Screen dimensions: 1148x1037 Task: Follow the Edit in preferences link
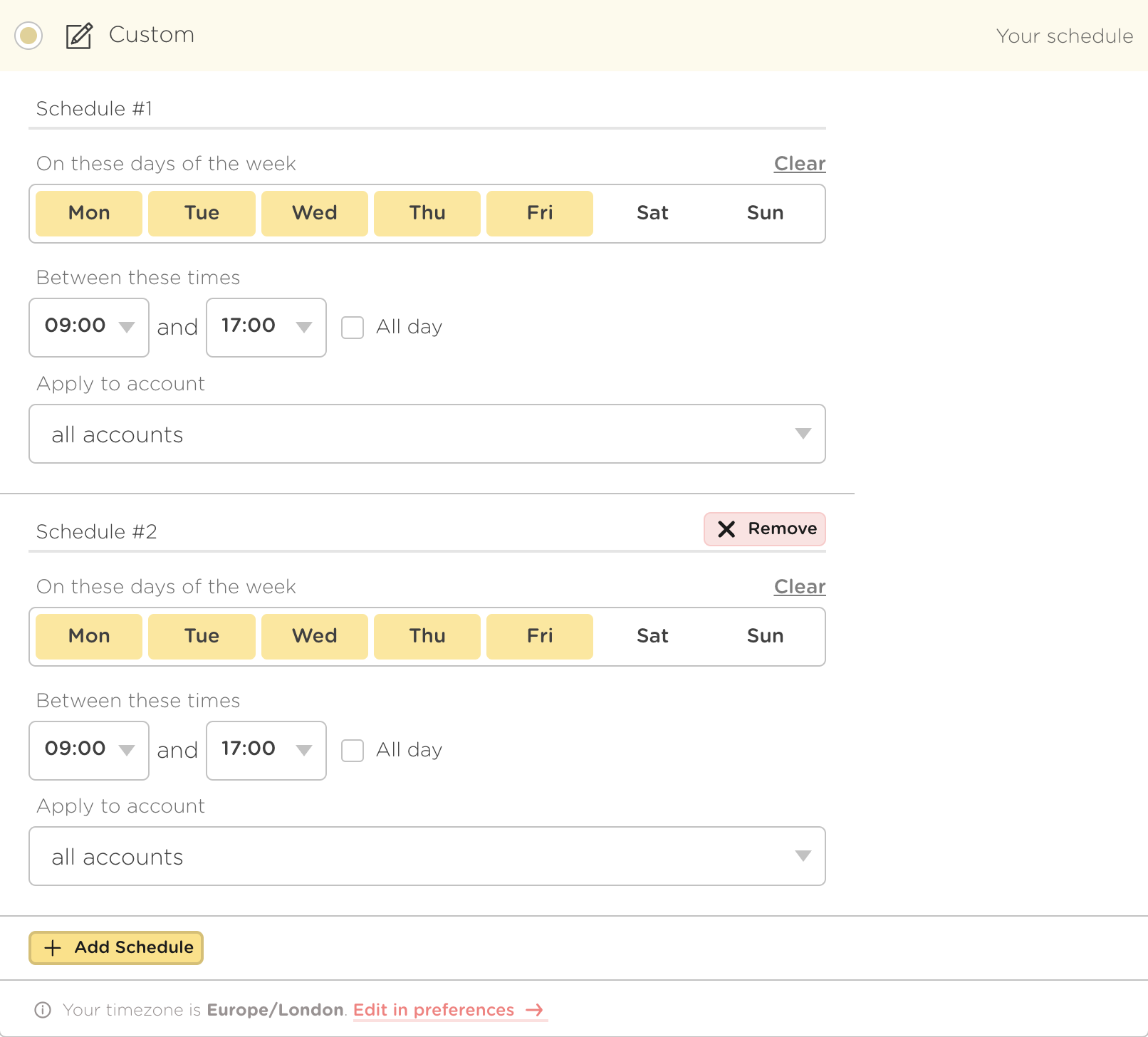click(433, 1010)
